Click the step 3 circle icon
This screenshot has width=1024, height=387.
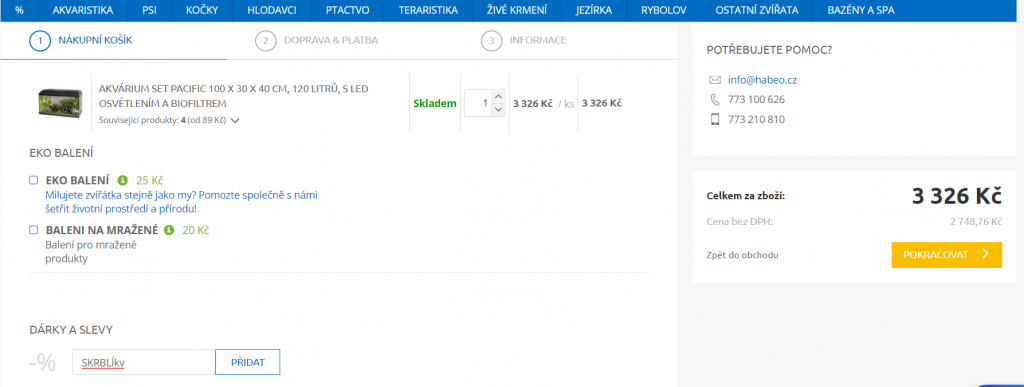tap(491, 40)
